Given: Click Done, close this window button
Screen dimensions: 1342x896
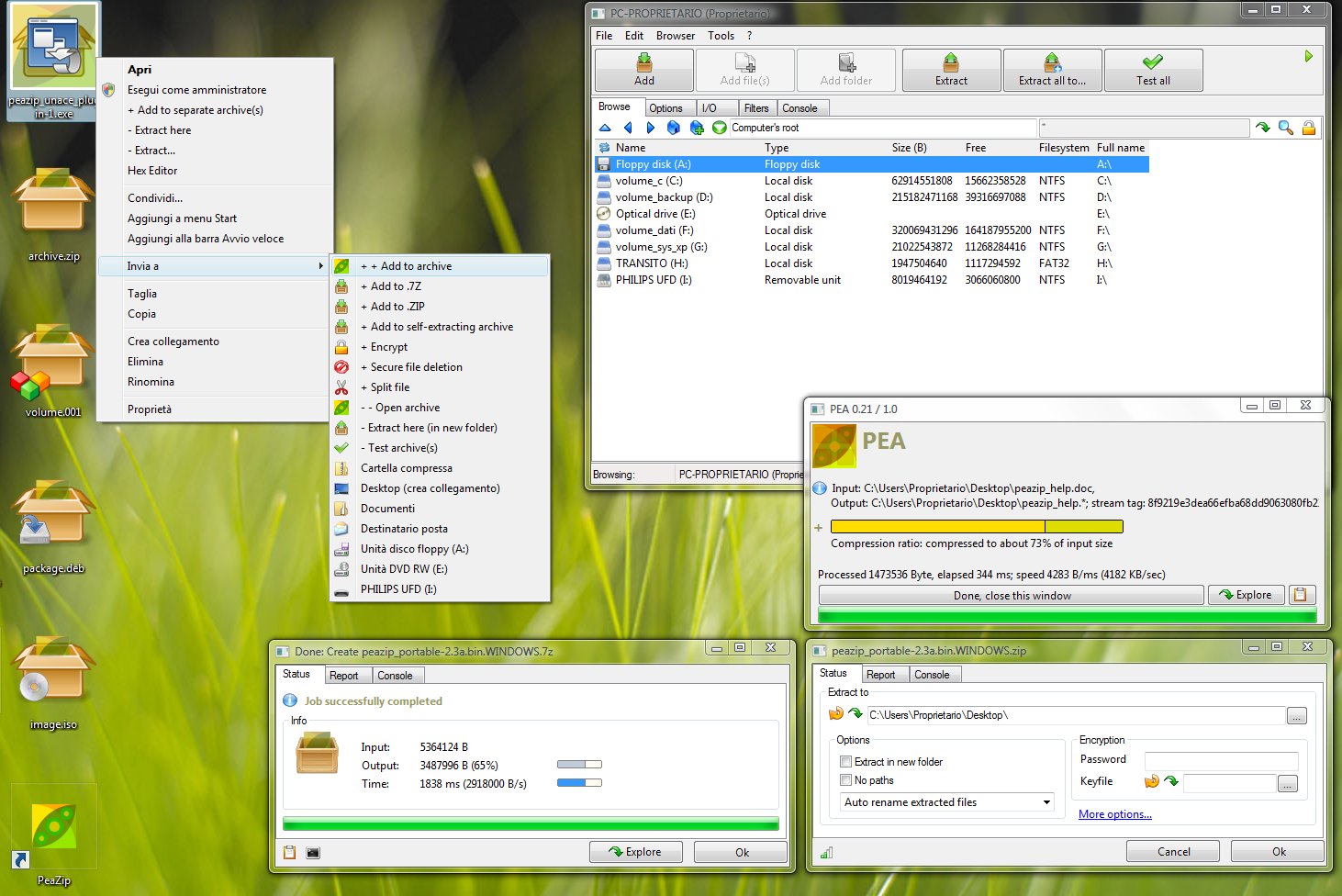Looking at the screenshot, I should (1012, 596).
